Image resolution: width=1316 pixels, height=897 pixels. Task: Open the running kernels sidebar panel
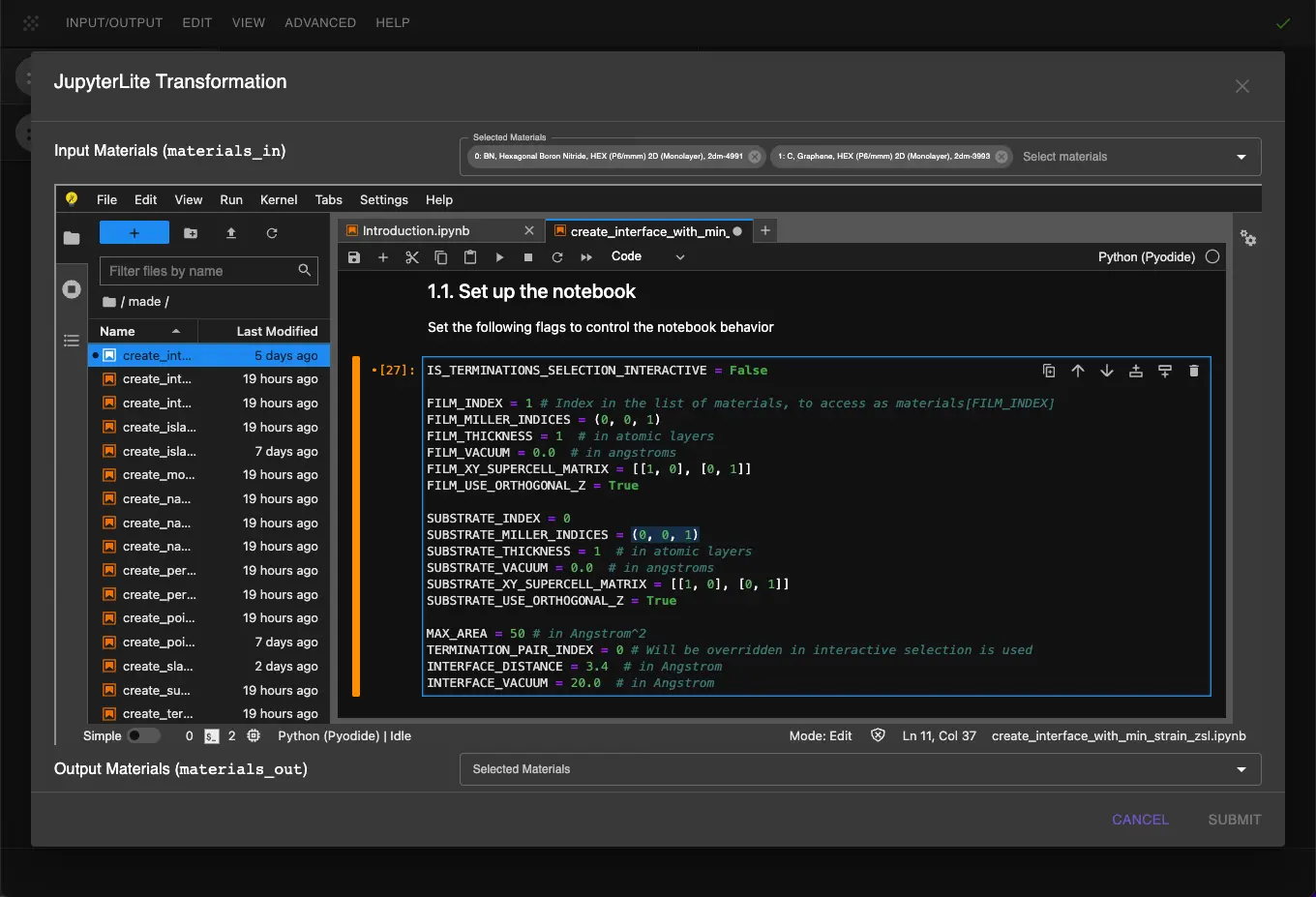point(72,289)
